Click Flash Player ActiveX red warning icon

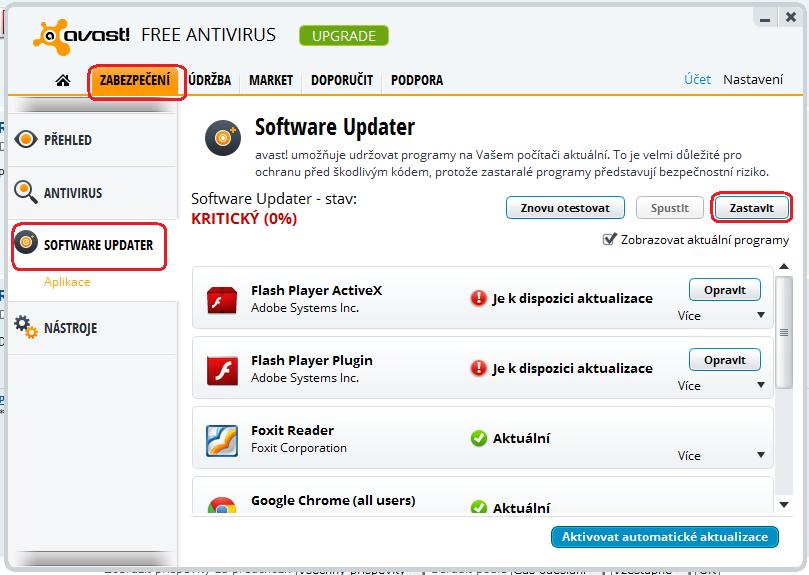(x=478, y=298)
